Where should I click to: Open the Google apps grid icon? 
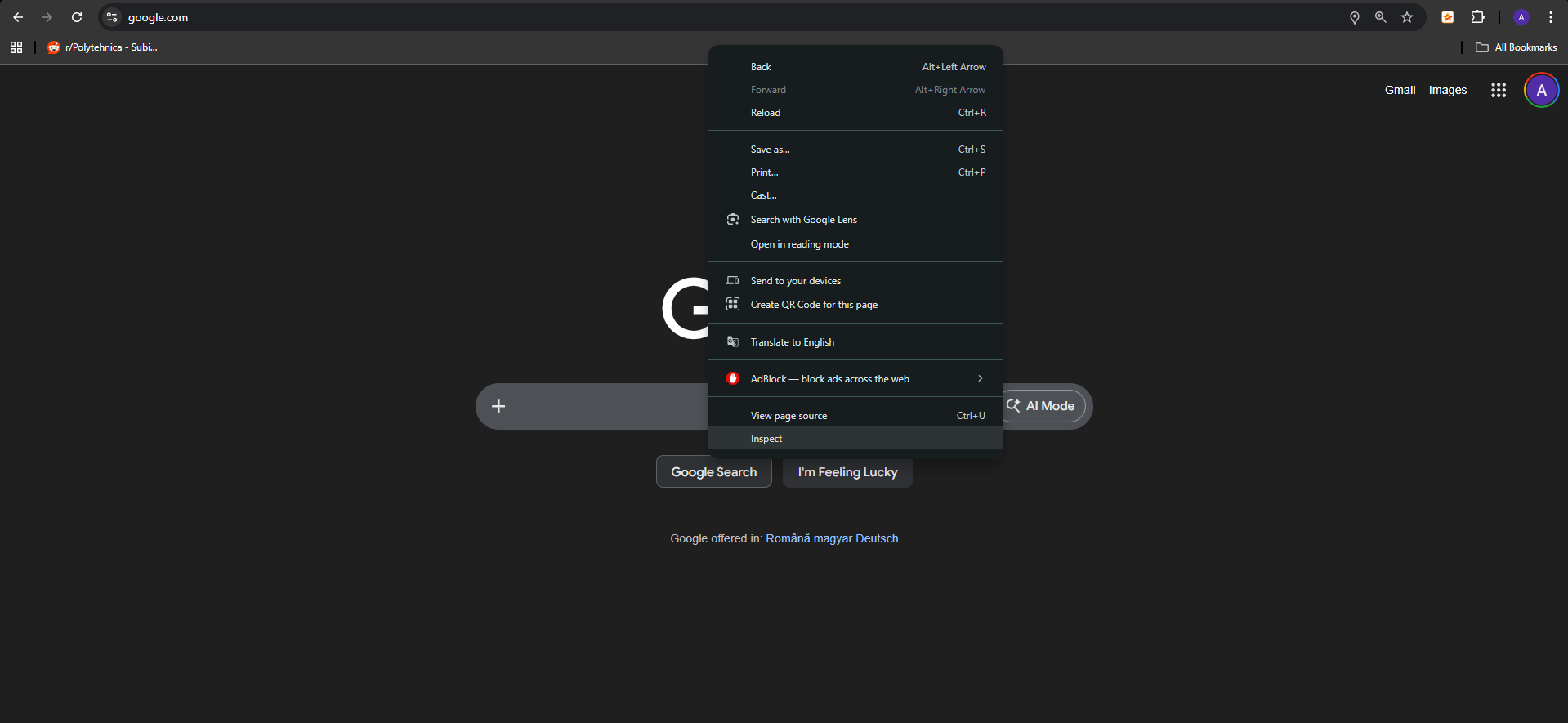pyautogui.click(x=1498, y=90)
